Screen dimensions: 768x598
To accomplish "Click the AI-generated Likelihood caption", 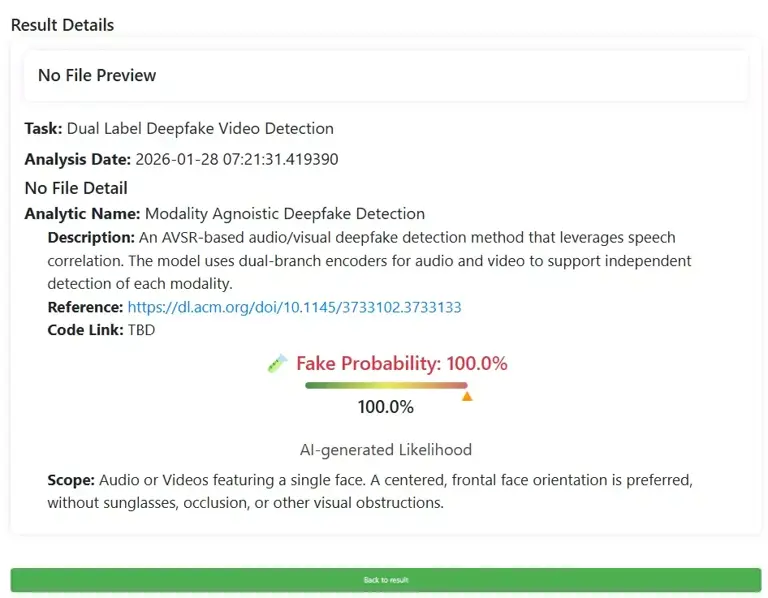I will point(385,450).
